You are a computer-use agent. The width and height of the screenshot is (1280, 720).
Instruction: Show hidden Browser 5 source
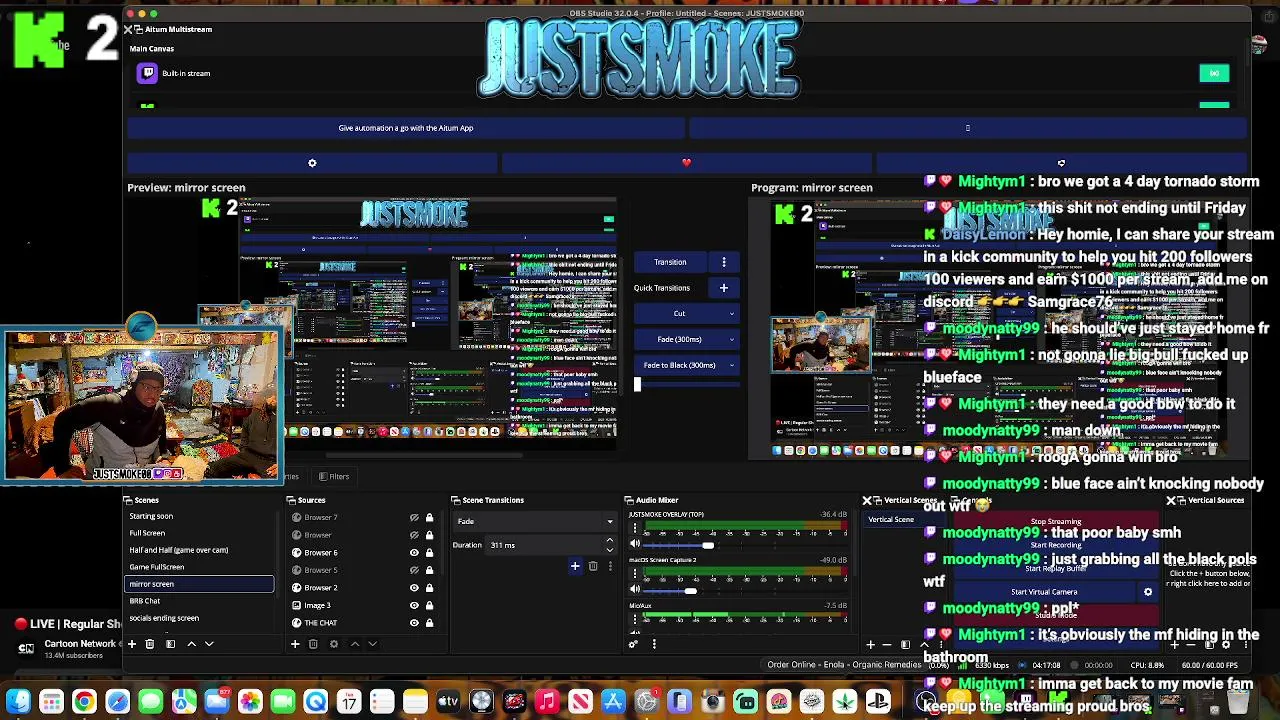coord(414,570)
